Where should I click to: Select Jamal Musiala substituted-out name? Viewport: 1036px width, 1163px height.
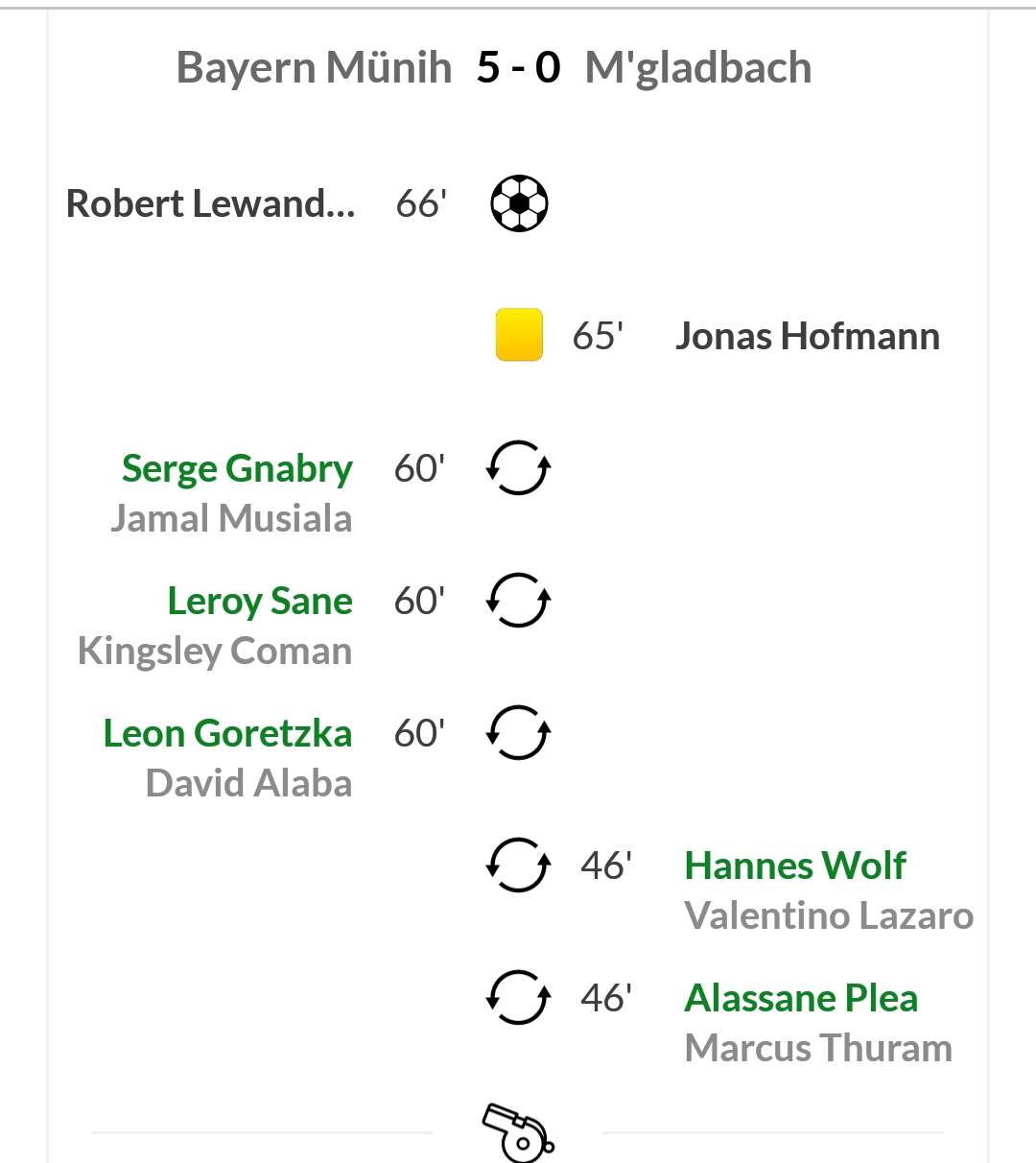231,518
